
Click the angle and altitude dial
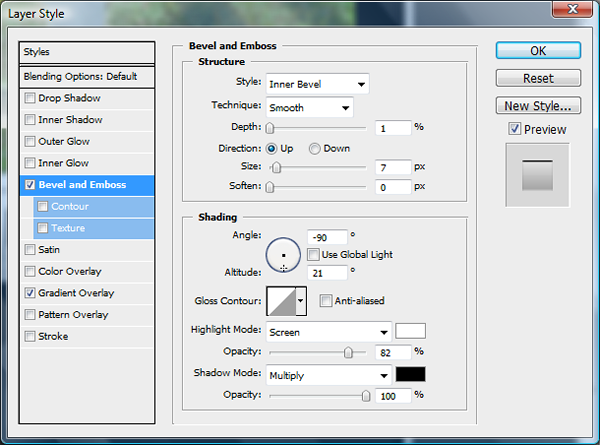tap(284, 255)
